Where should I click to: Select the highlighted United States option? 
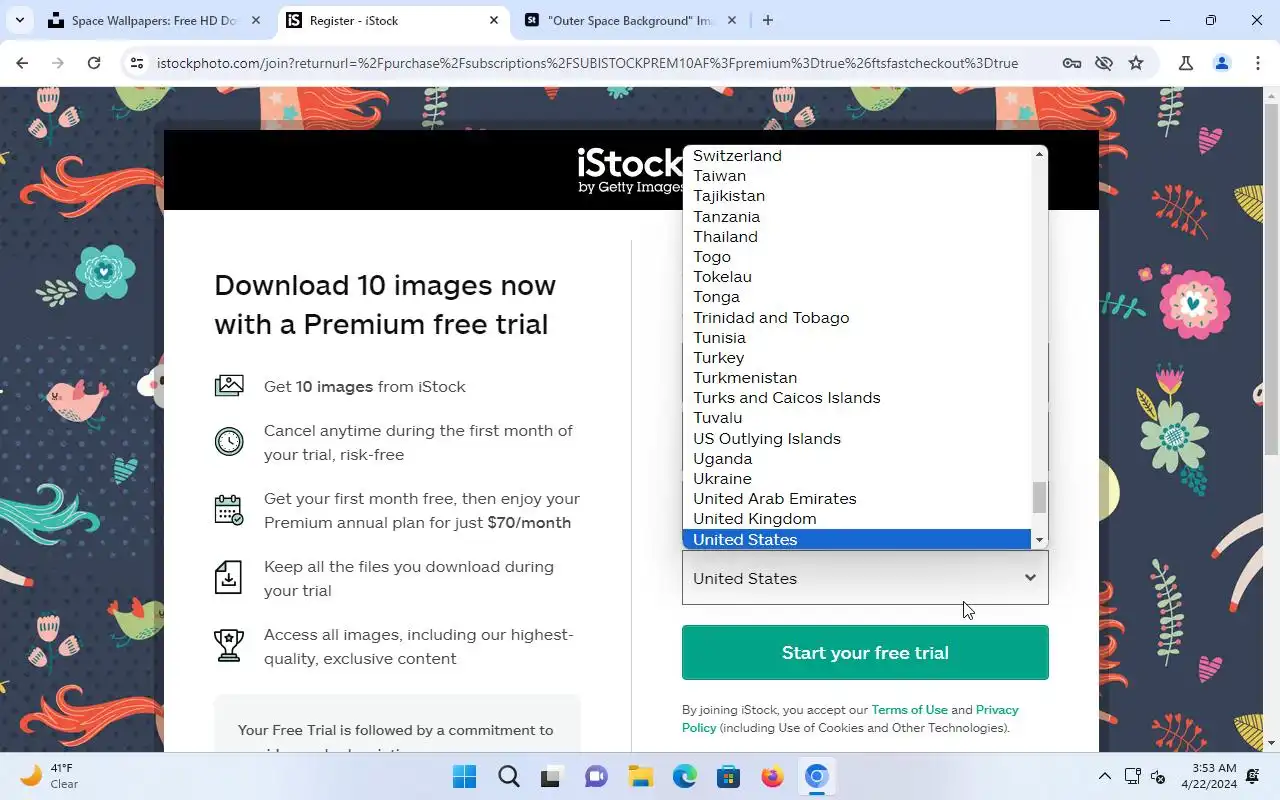[x=857, y=539]
